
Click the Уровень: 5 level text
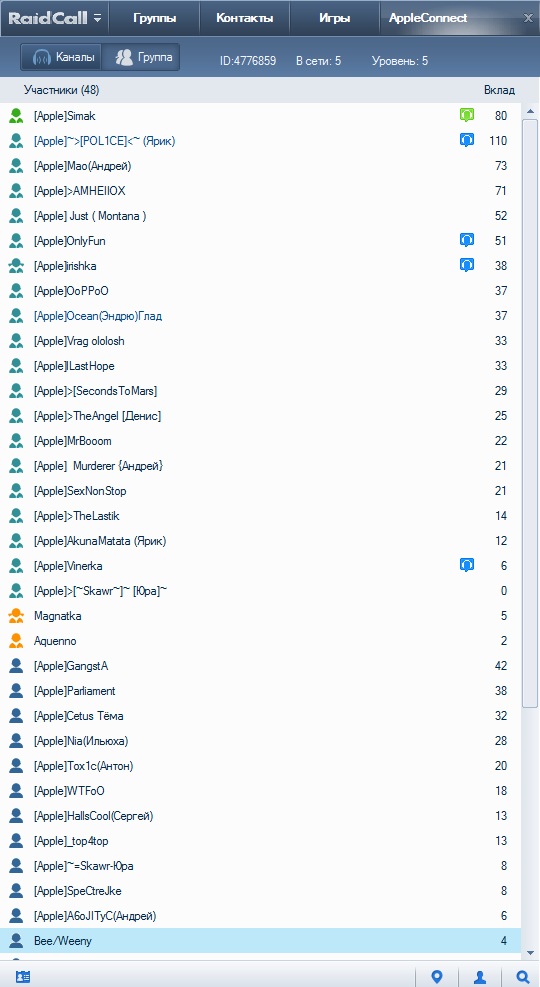tap(400, 61)
